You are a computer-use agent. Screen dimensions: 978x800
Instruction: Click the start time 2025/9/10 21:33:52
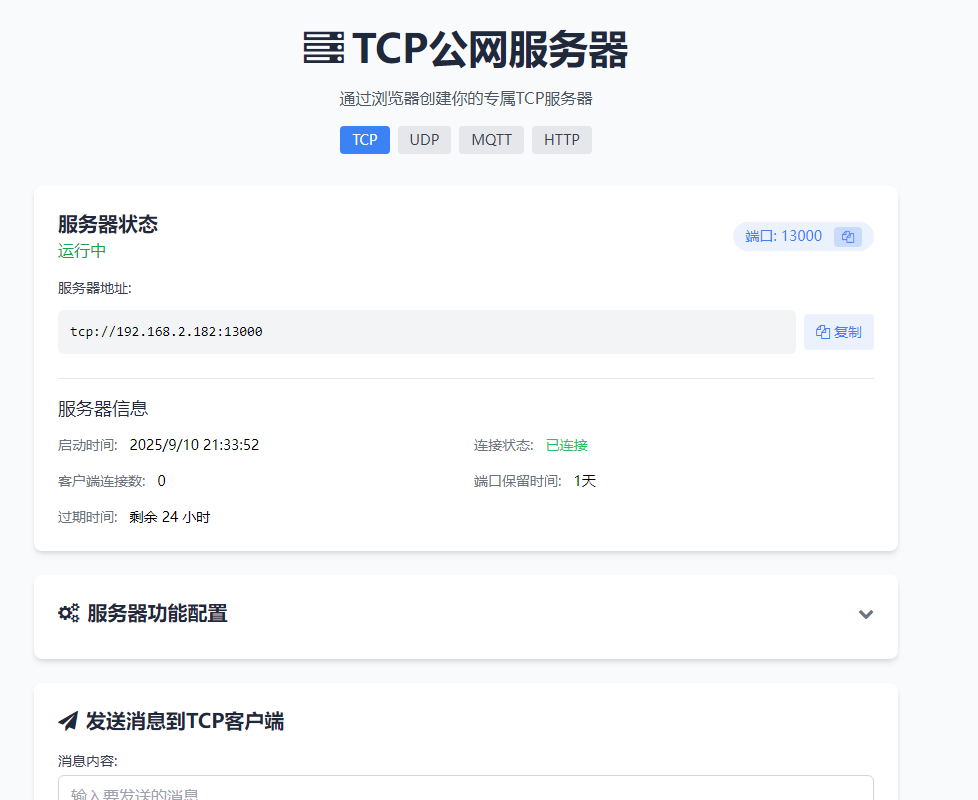click(x=194, y=445)
